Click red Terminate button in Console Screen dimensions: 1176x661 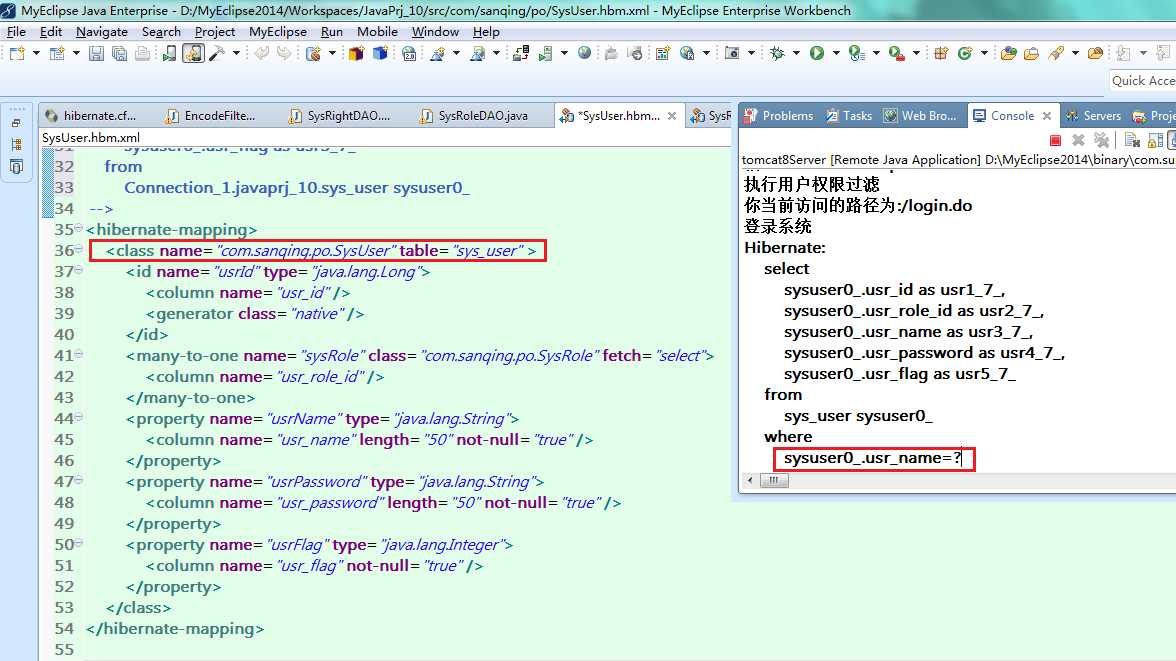coord(1055,140)
